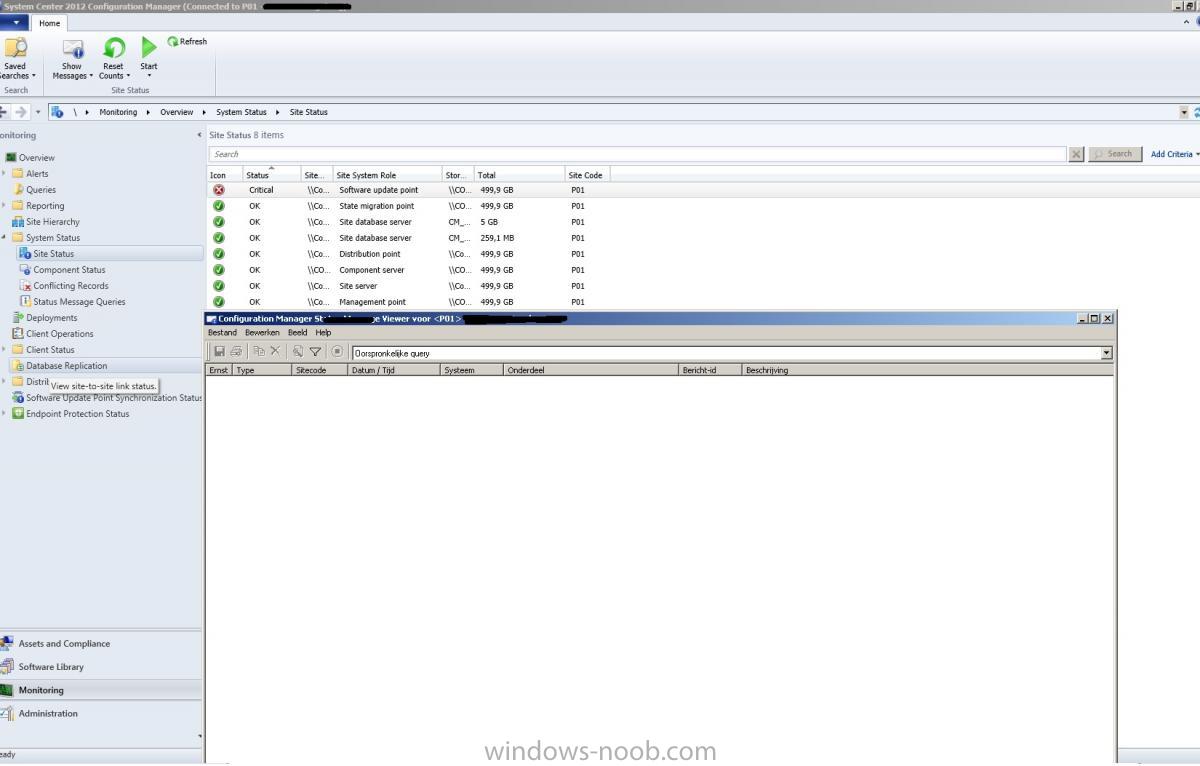The height and width of the screenshot is (766, 1200).
Task: Click Monitoring in the breadcrumb path
Action: [x=118, y=112]
